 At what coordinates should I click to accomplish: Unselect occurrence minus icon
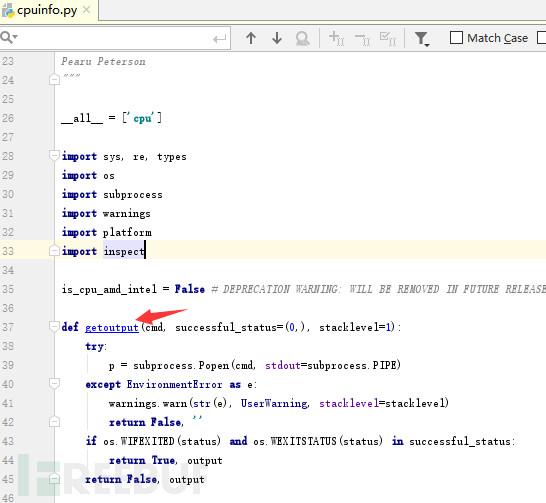point(362,38)
